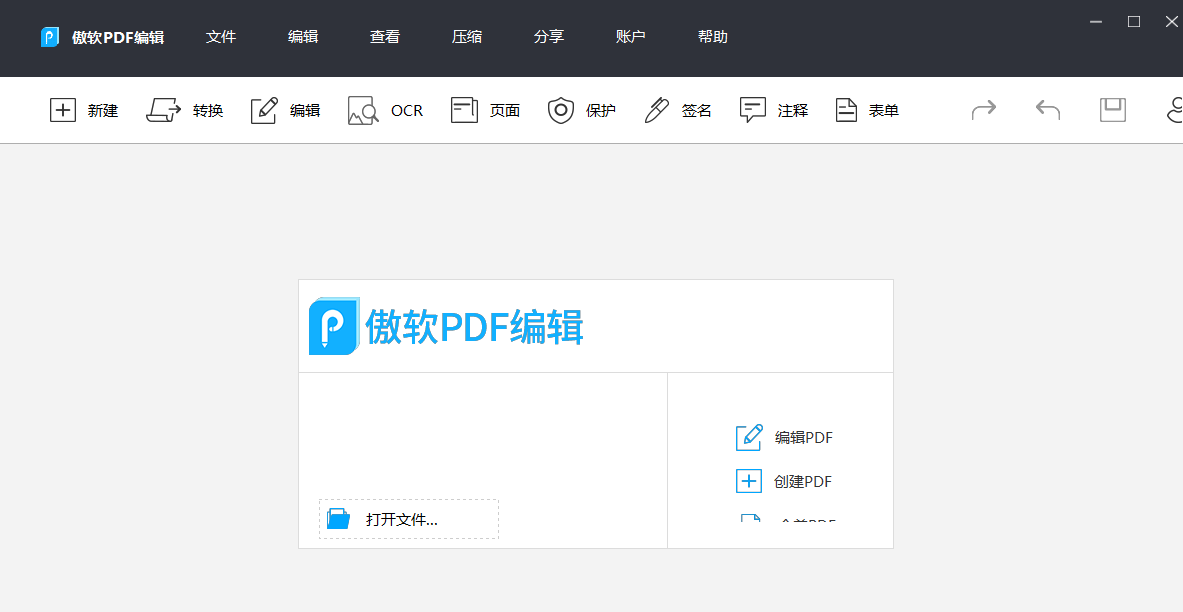The image size is (1183, 612).
Task: Select the 编辑 pencil toolbar icon
Action: (264, 110)
